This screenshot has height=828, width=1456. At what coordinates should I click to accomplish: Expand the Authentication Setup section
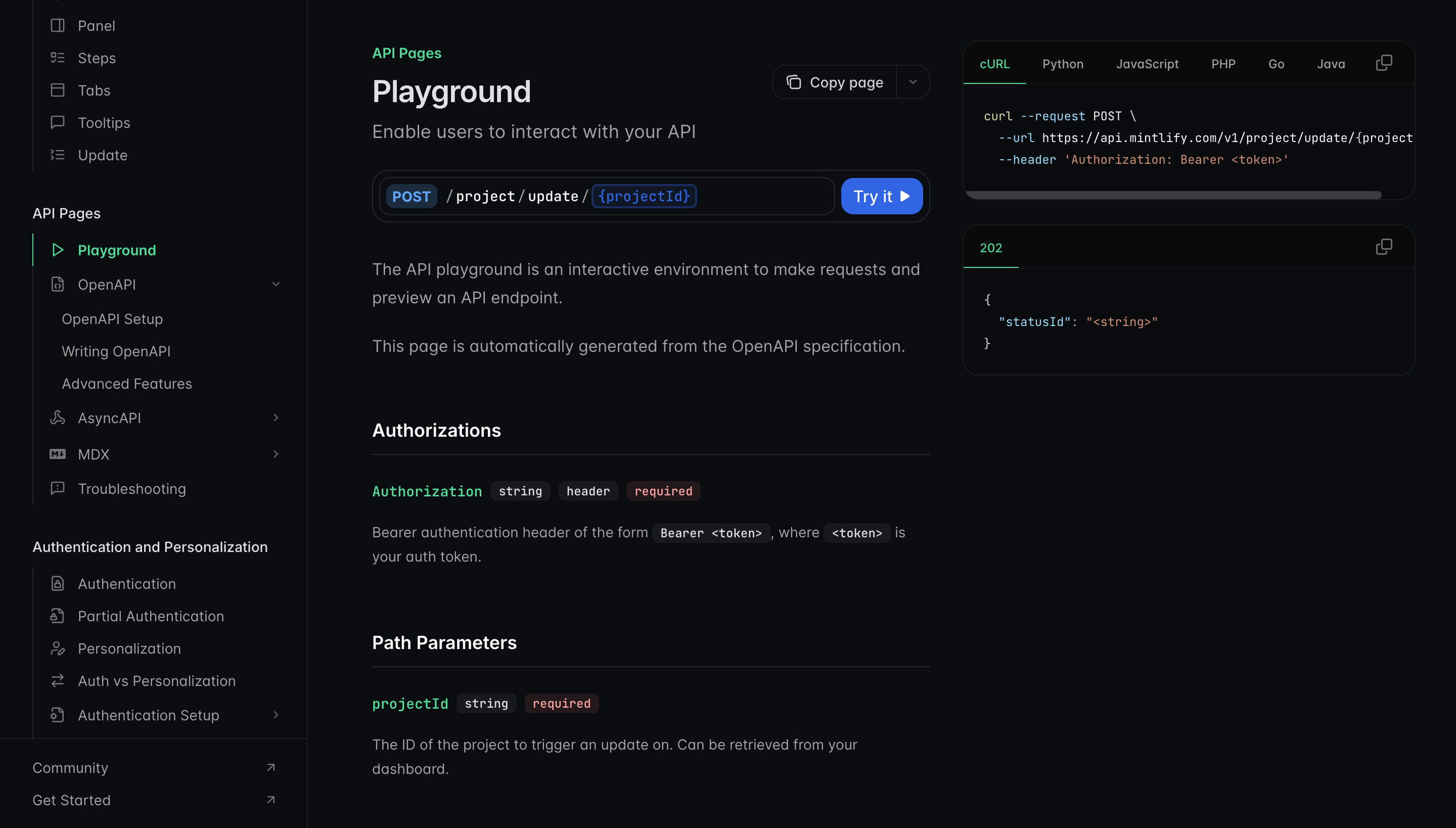[x=277, y=715]
